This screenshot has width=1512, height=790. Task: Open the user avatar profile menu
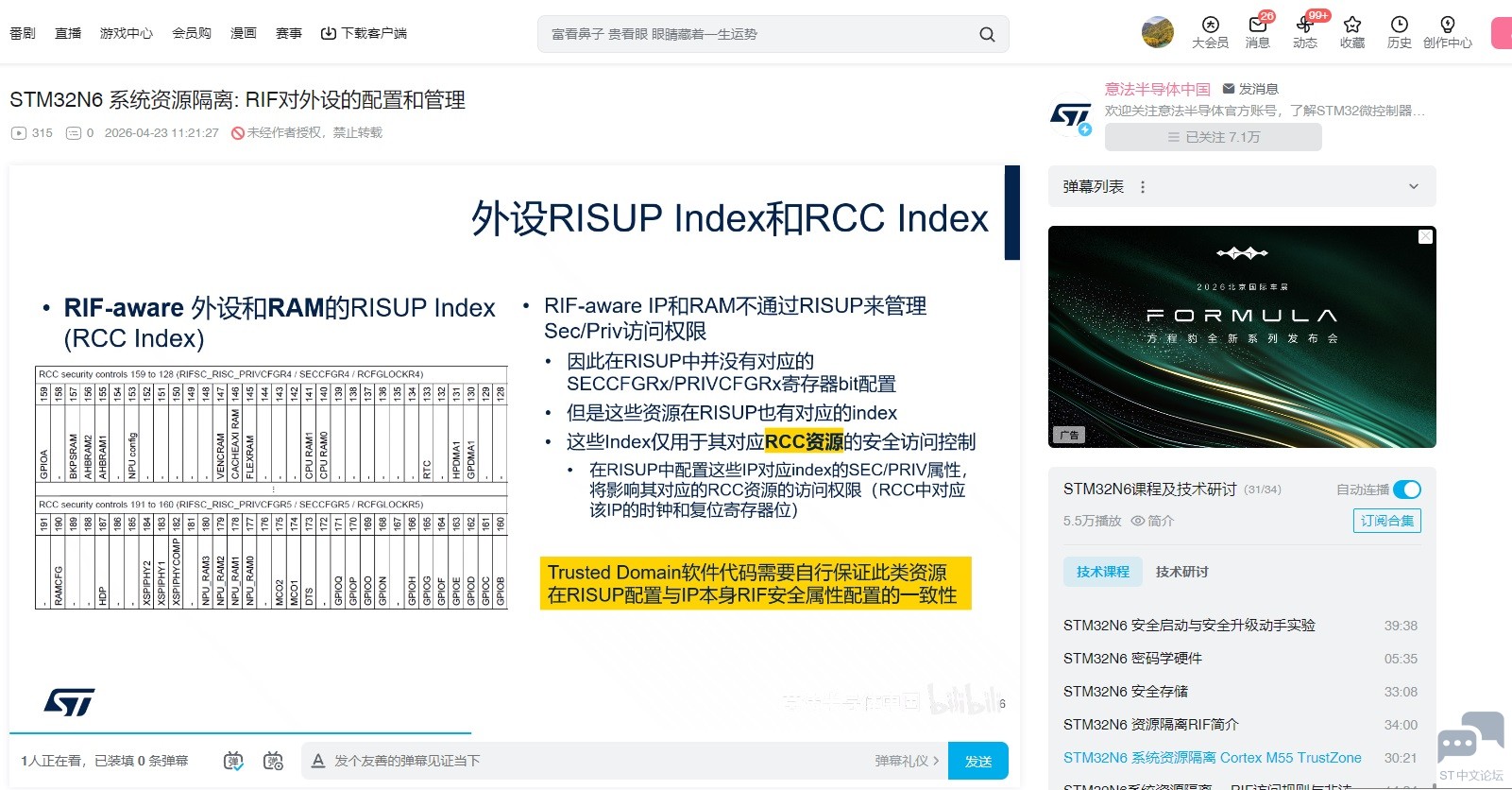pos(1157,32)
